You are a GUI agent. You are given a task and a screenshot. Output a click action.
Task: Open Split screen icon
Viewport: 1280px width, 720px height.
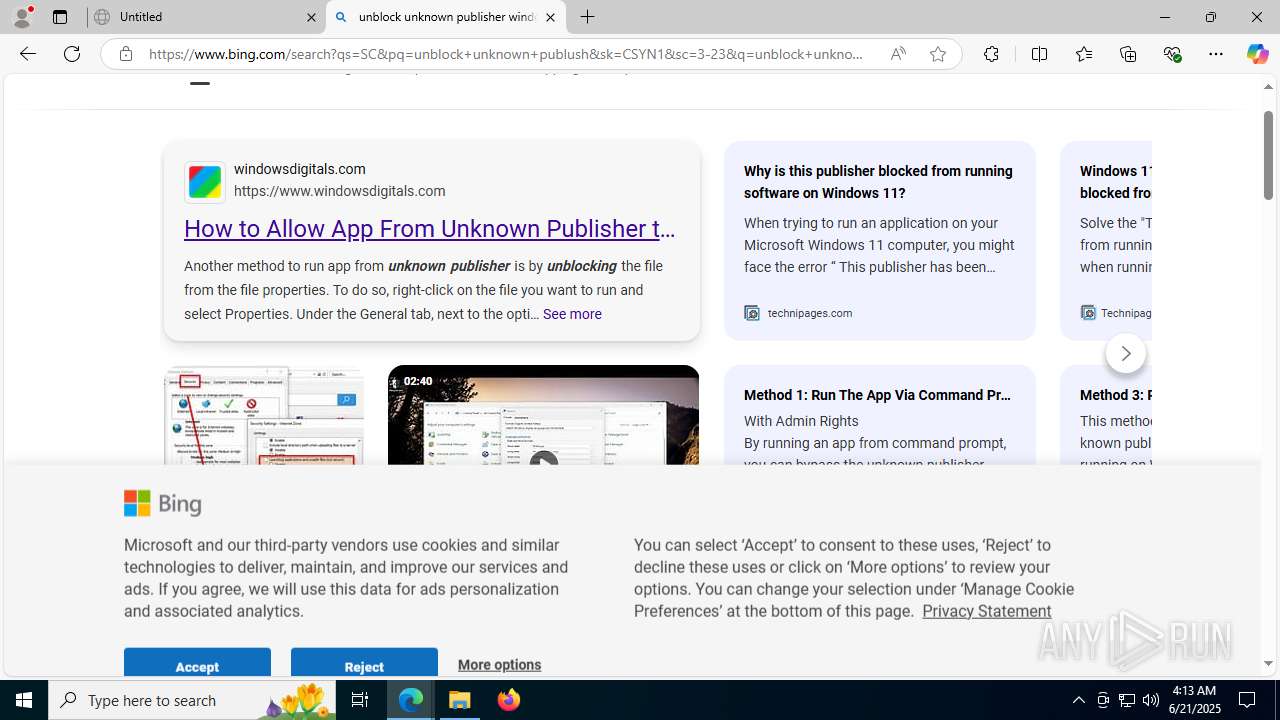click(x=1039, y=54)
